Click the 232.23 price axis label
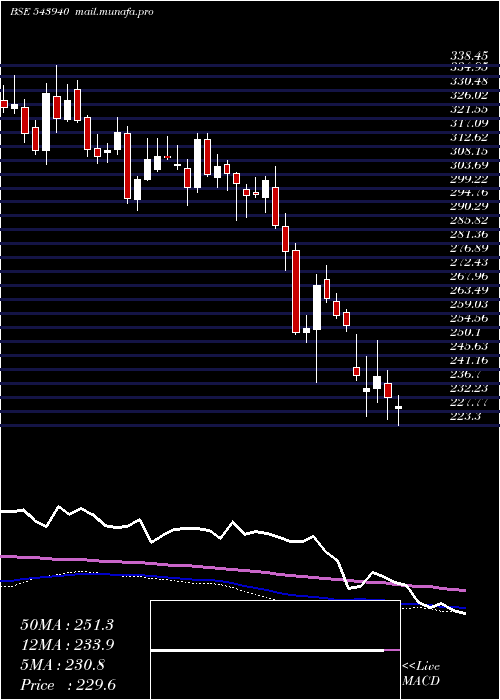 468,388
